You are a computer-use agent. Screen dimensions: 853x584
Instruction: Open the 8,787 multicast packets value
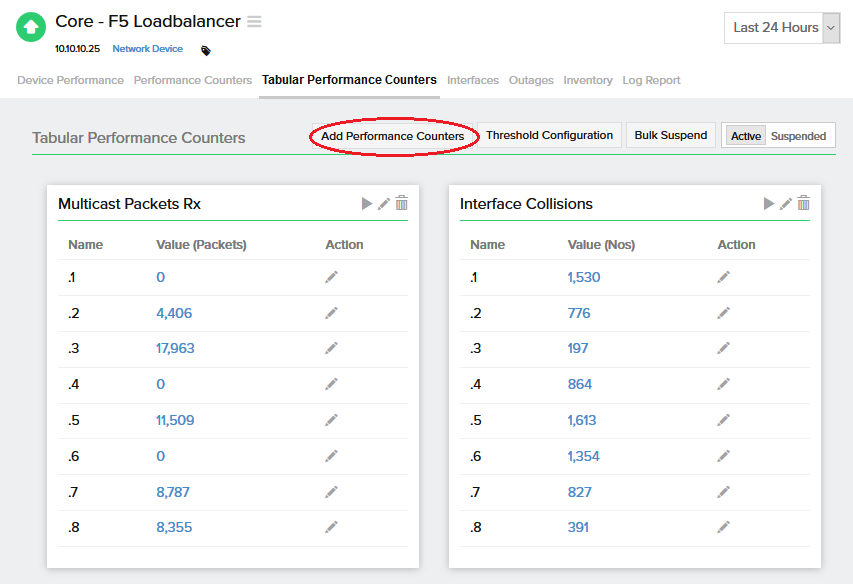pos(173,492)
